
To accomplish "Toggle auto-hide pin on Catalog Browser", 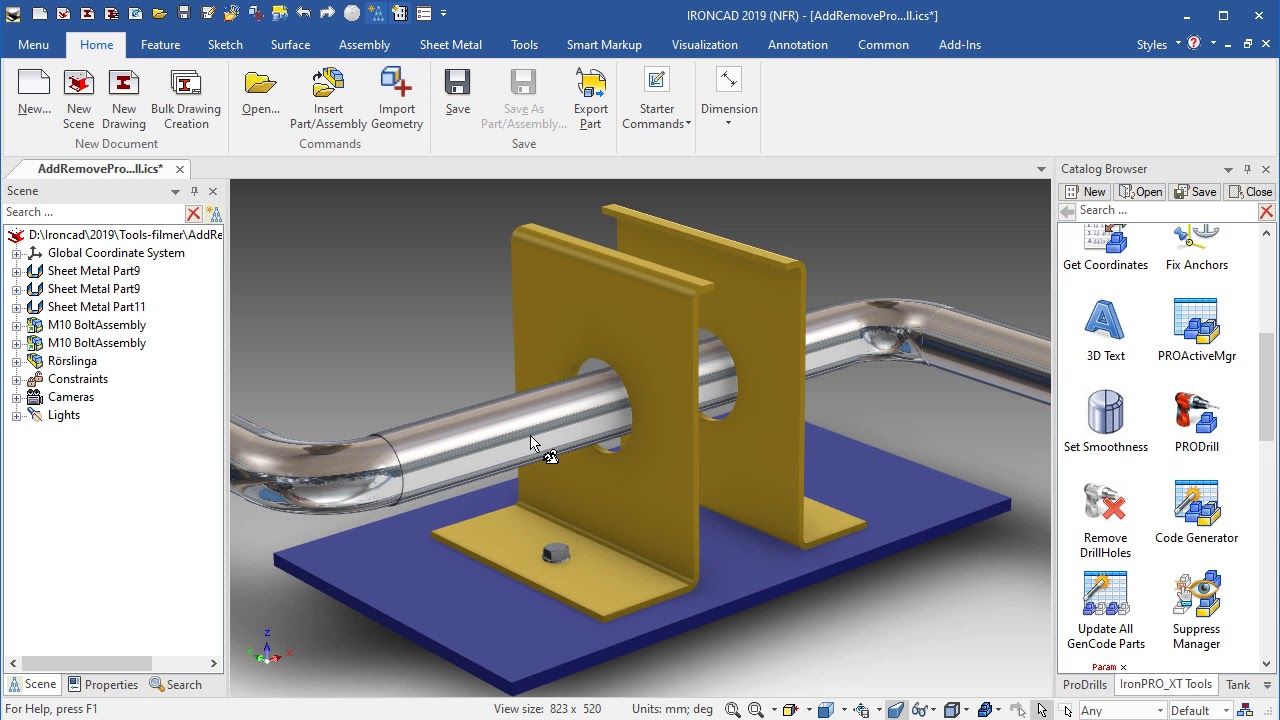I will (1247, 169).
